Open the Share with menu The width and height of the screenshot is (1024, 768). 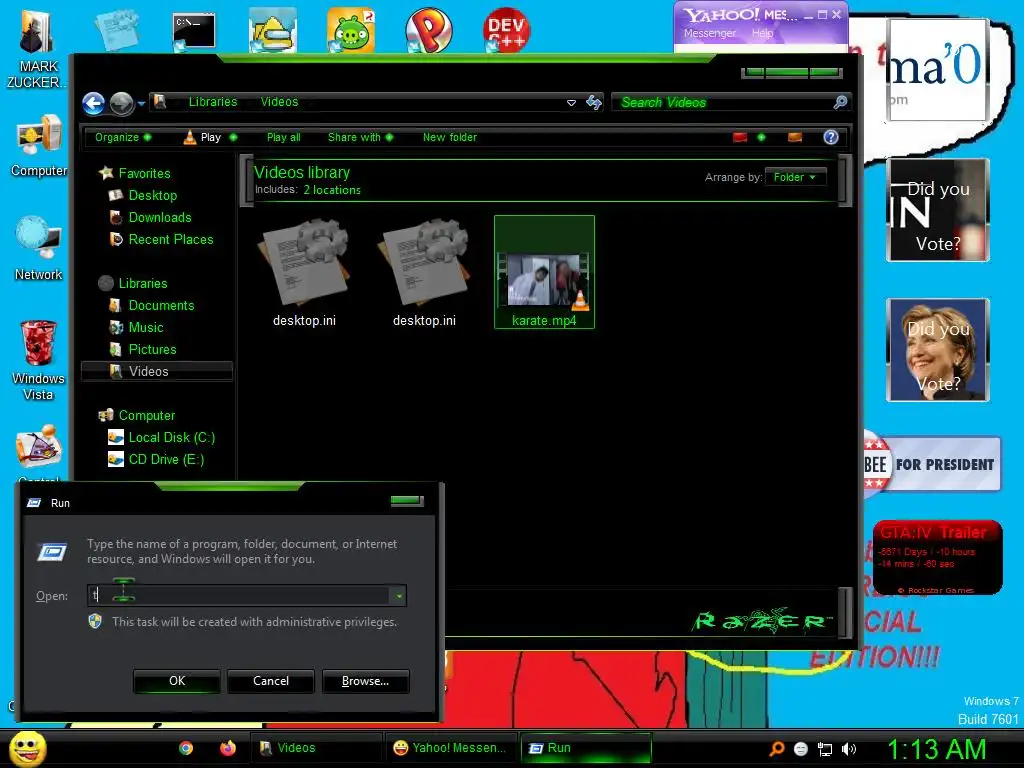coord(360,137)
